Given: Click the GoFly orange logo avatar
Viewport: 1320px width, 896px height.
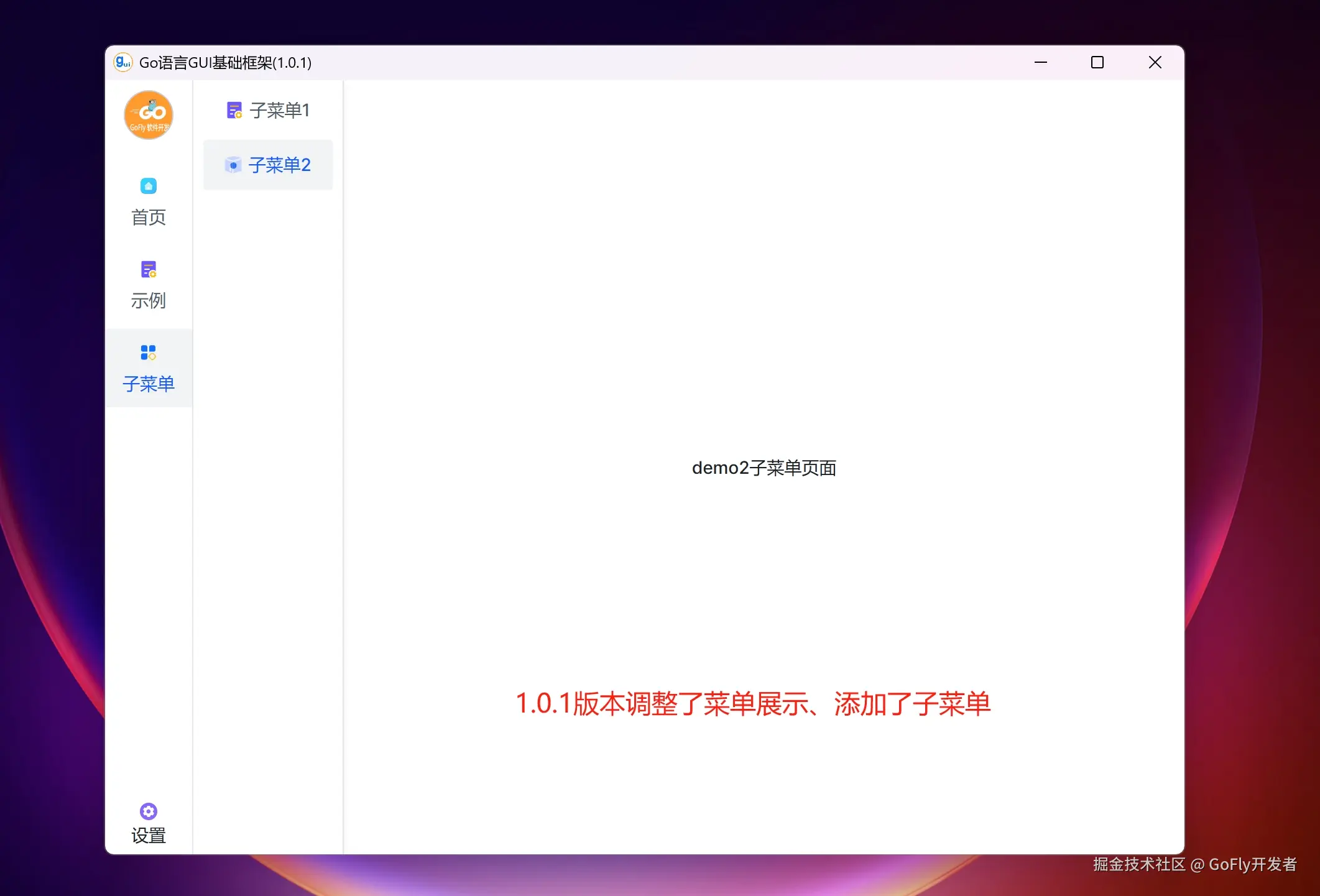Looking at the screenshot, I should coord(148,115).
